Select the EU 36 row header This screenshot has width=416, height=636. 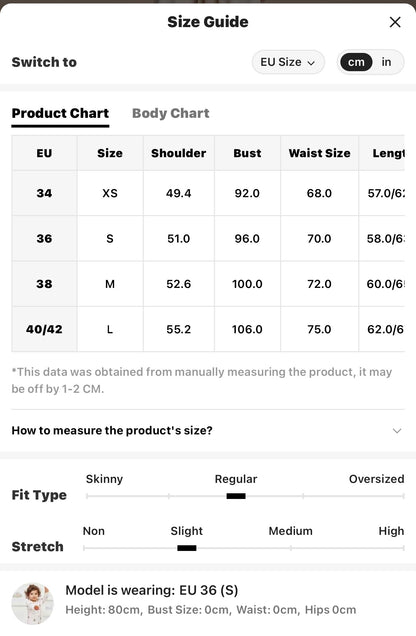[44, 238]
